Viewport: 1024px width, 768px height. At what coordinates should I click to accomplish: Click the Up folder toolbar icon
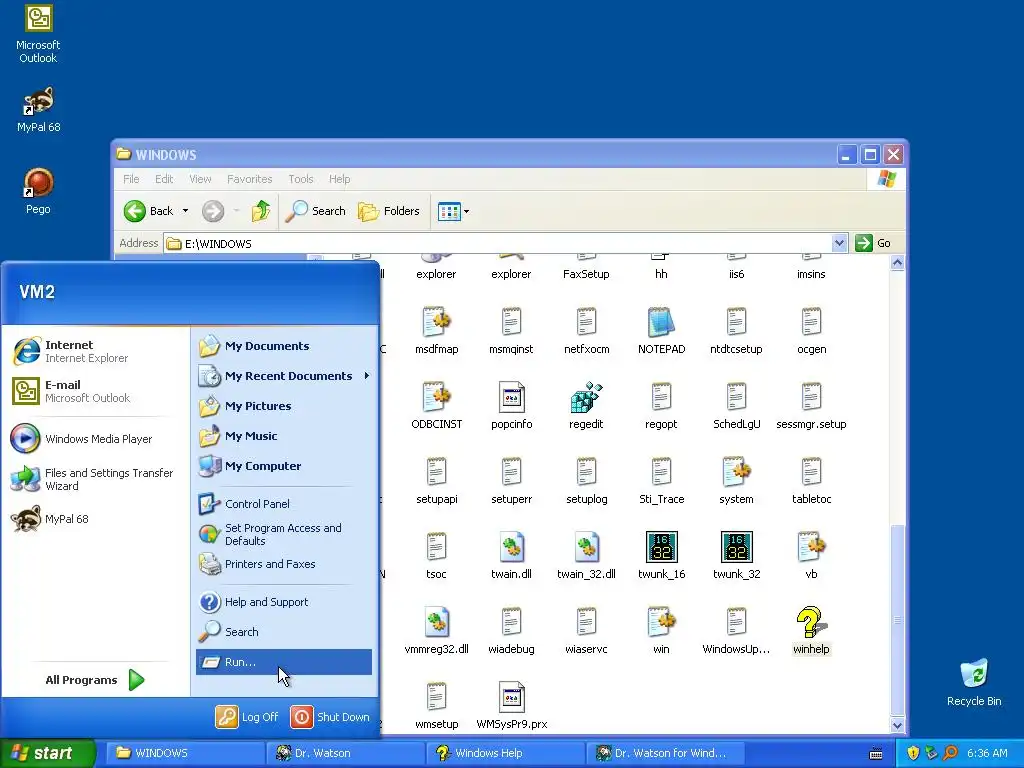[x=261, y=211]
